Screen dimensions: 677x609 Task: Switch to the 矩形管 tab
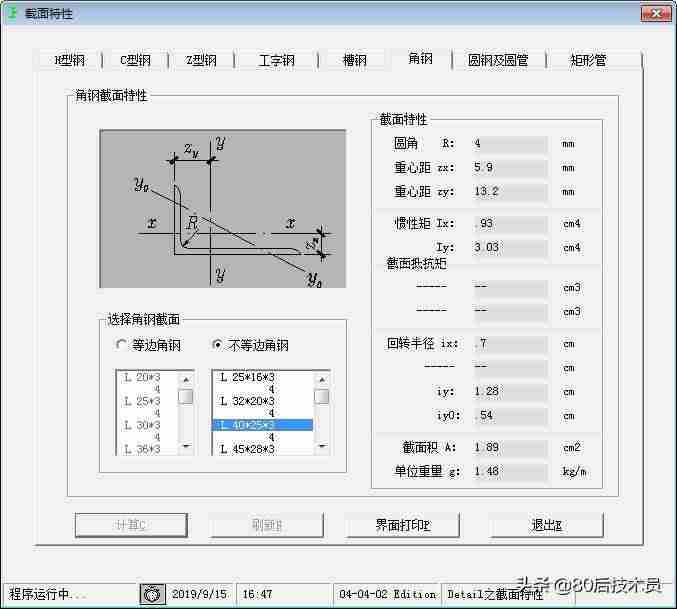click(588, 60)
